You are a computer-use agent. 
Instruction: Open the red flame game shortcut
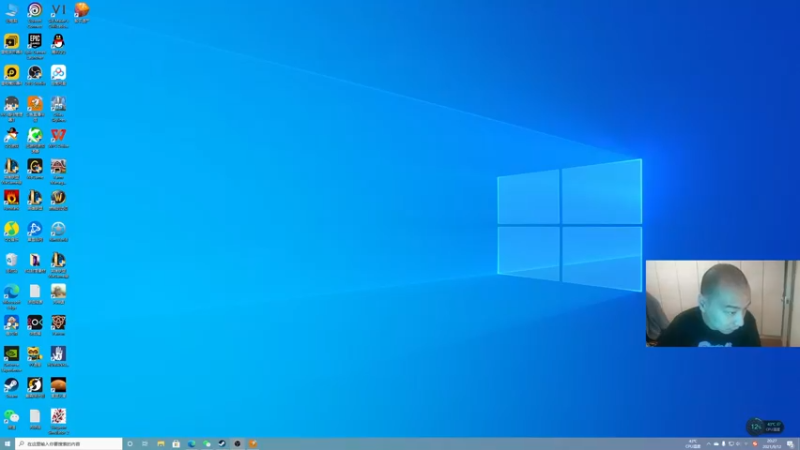click(x=11, y=200)
